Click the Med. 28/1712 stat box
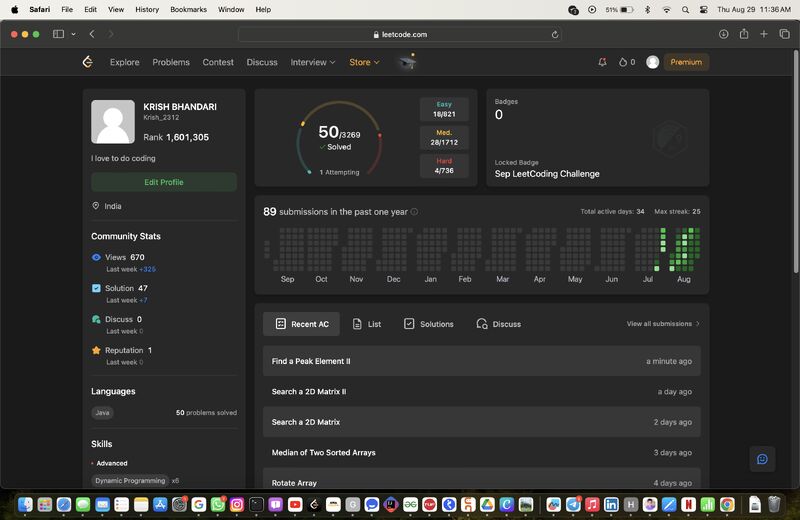The image size is (800, 520). pos(444,138)
